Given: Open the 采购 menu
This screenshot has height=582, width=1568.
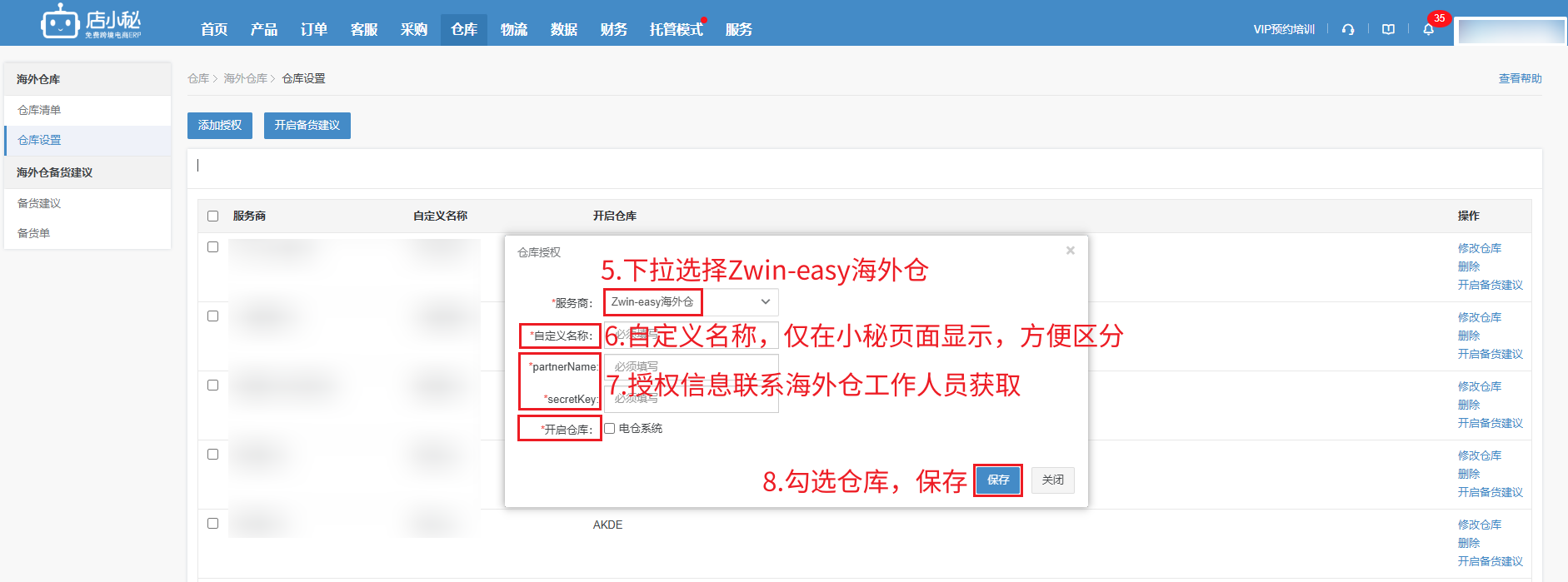Looking at the screenshot, I should coord(414,30).
